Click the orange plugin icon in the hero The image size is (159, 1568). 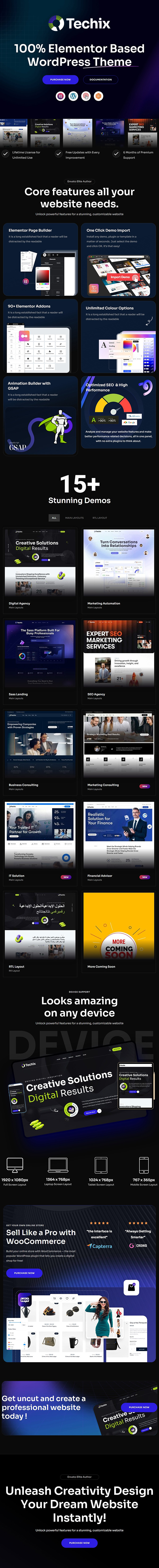click(98, 96)
